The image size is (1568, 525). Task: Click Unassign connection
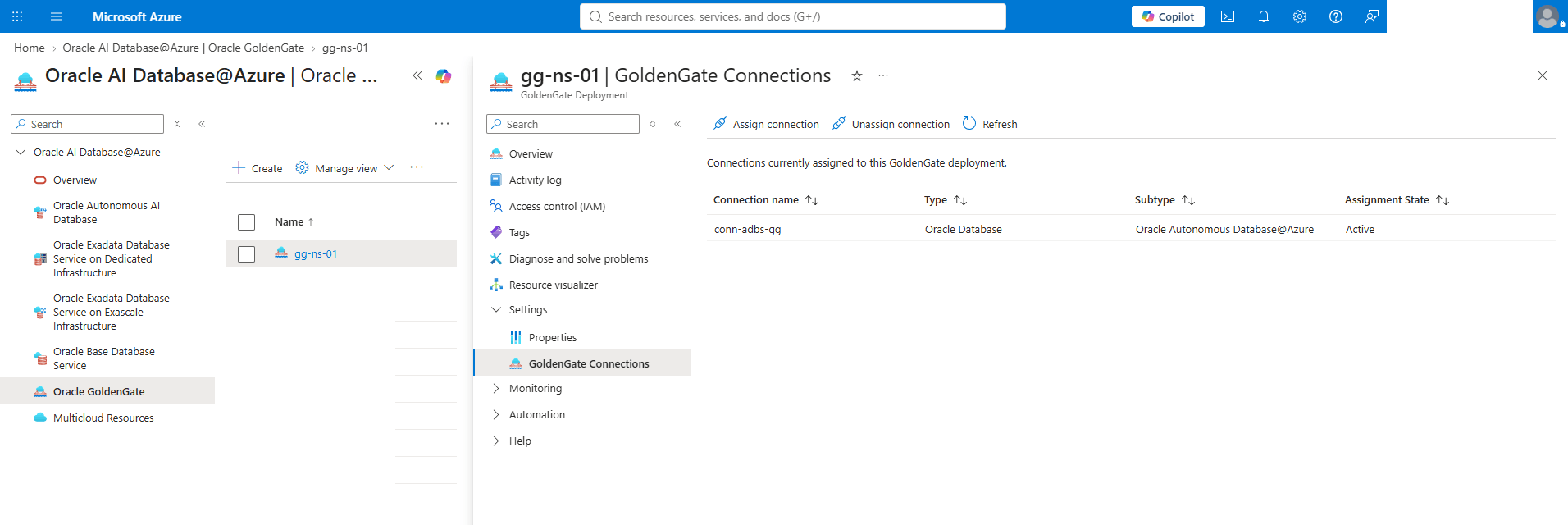[891, 124]
